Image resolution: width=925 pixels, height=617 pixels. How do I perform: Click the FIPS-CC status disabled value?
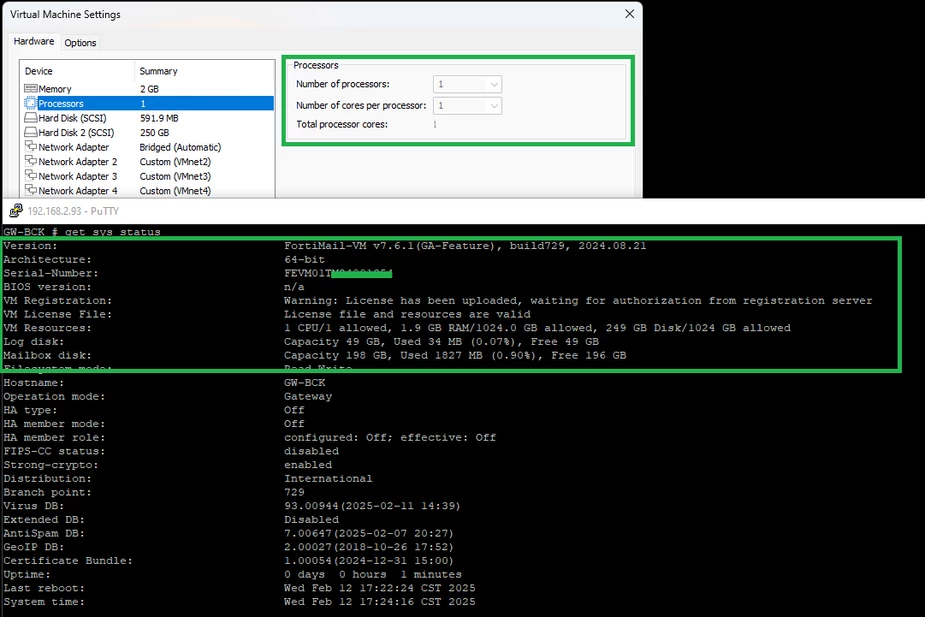(x=311, y=451)
